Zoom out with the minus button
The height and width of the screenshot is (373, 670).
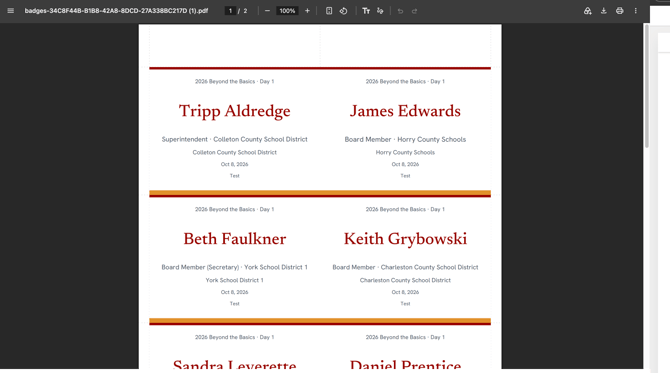pos(267,11)
